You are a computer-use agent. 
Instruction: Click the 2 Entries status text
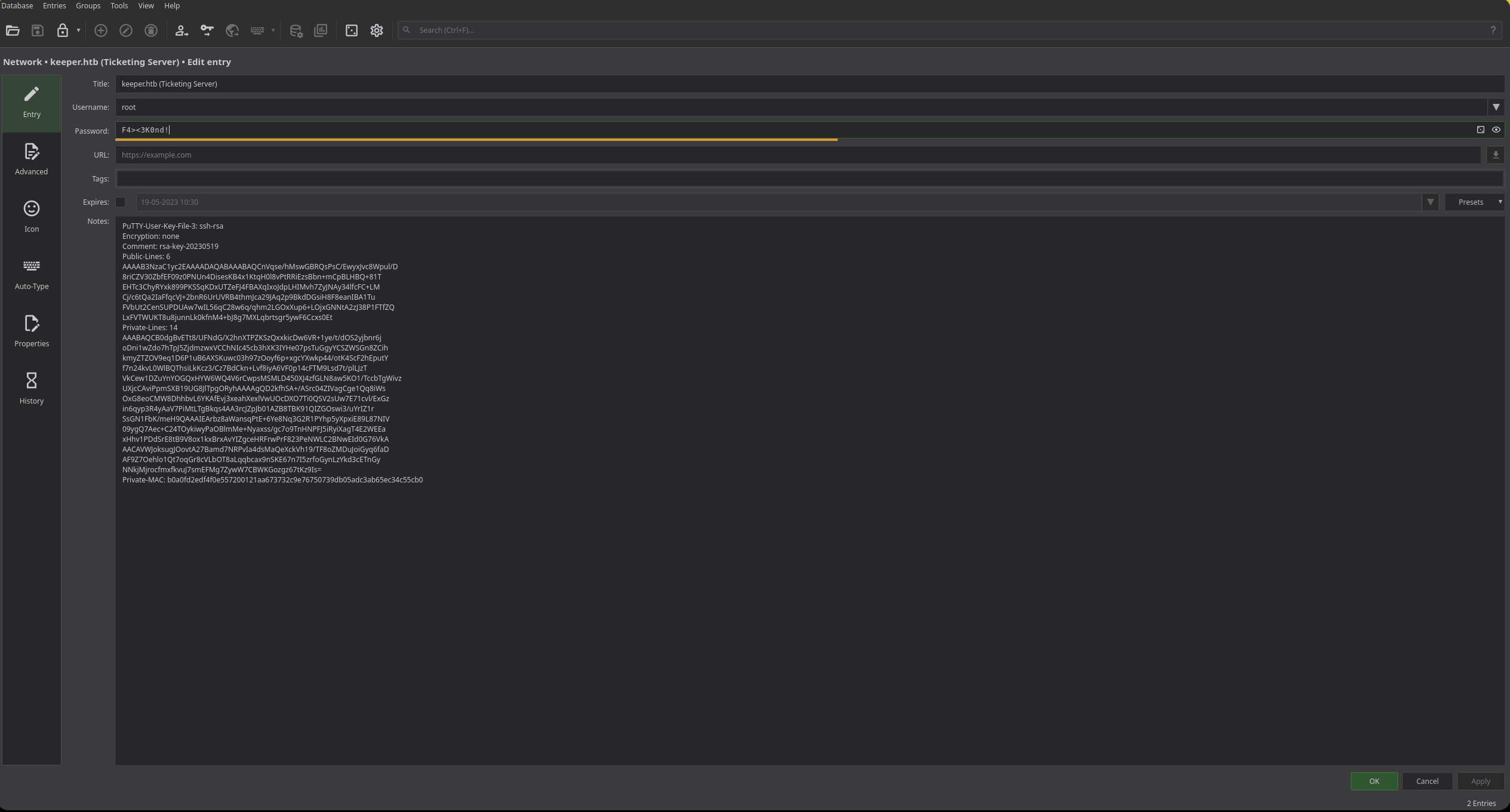click(x=1481, y=803)
